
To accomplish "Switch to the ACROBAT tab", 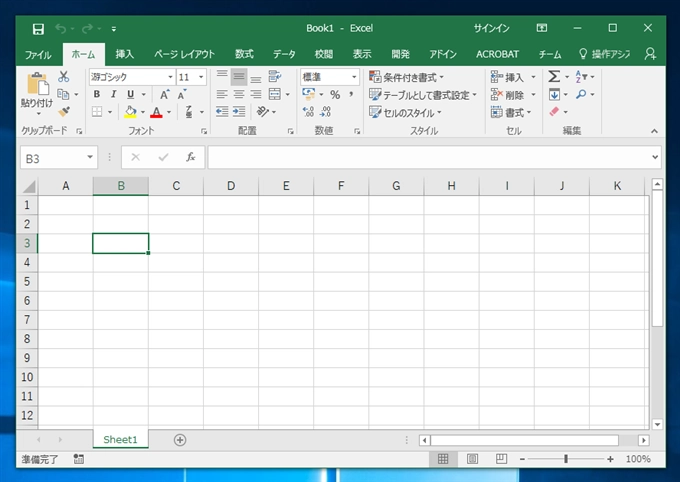I will pos(497,54).
